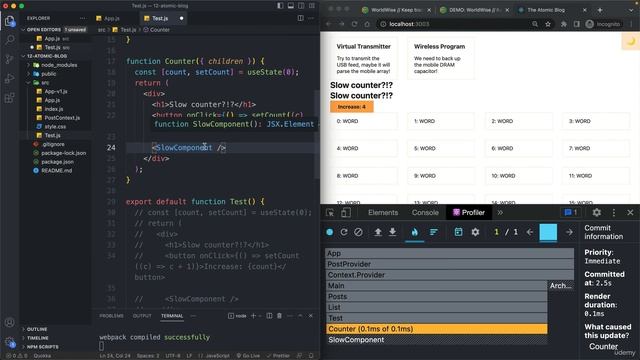
Task: Clear profiling data icon
Action: pos(358,232)
